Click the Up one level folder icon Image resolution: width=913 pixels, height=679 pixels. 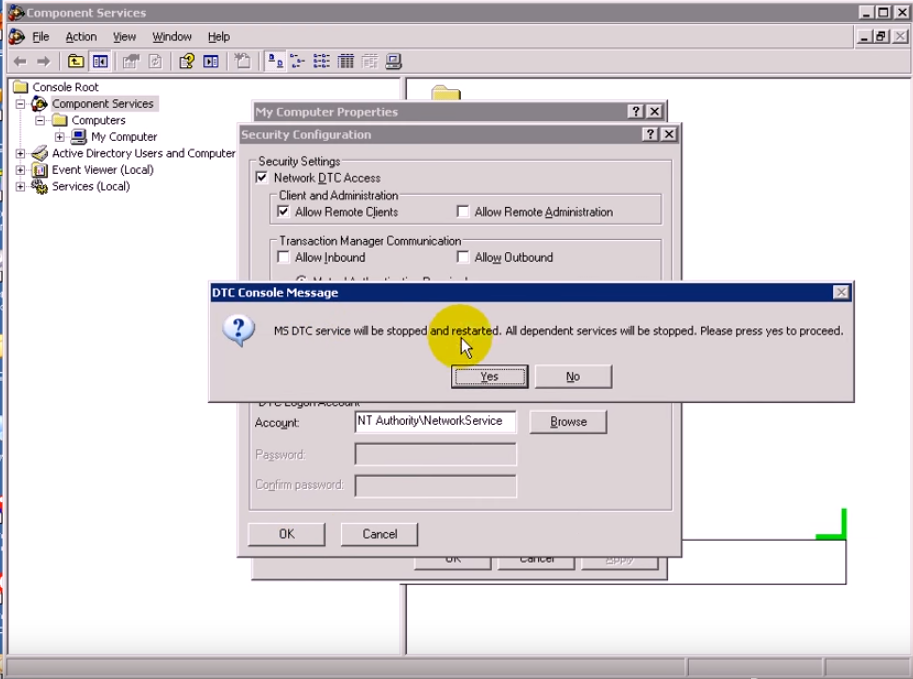(76, 61)
